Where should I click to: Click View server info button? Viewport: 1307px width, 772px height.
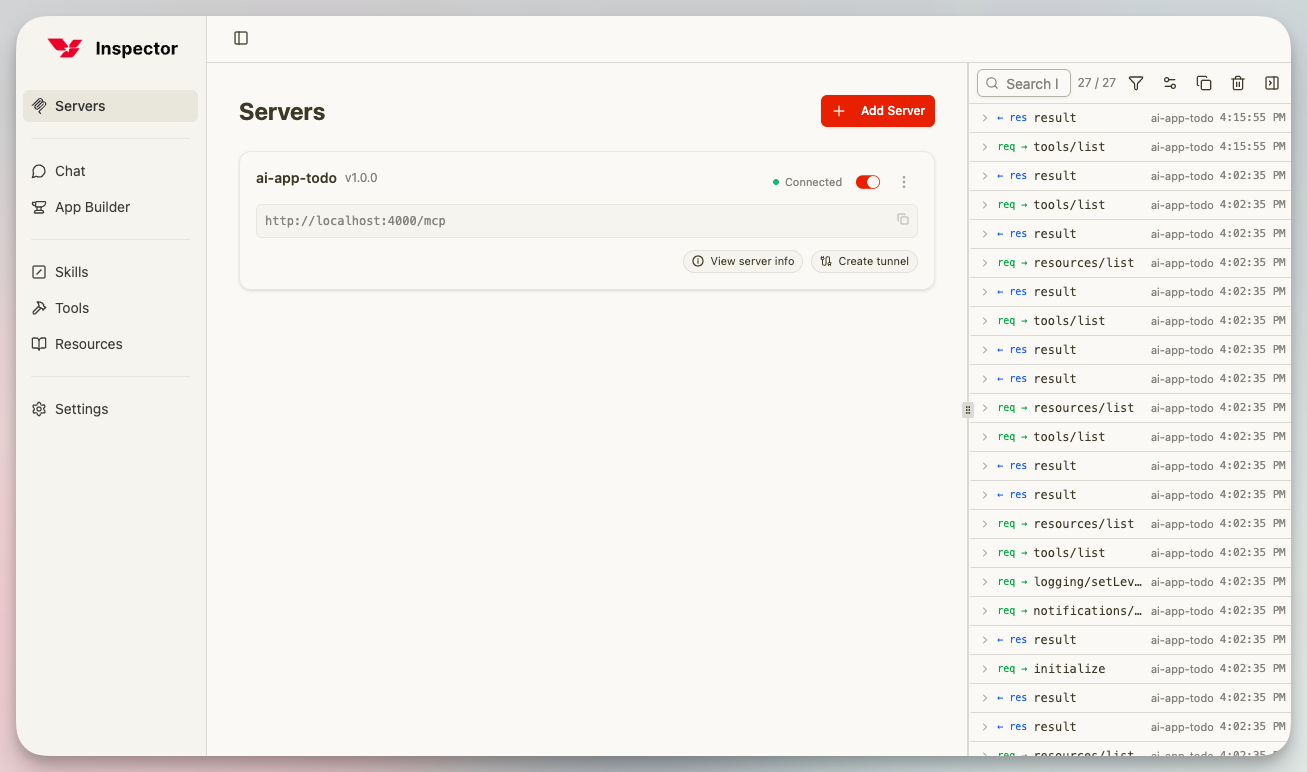point(743,261)
